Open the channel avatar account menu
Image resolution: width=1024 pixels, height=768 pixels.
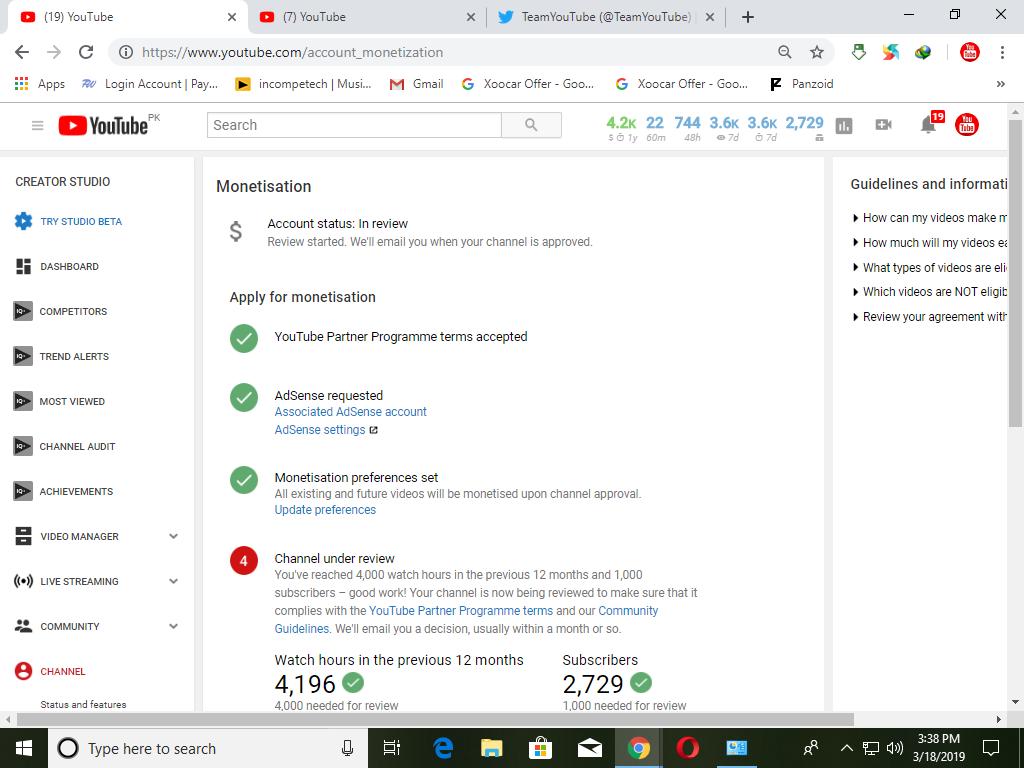click(x=967, y=124)
